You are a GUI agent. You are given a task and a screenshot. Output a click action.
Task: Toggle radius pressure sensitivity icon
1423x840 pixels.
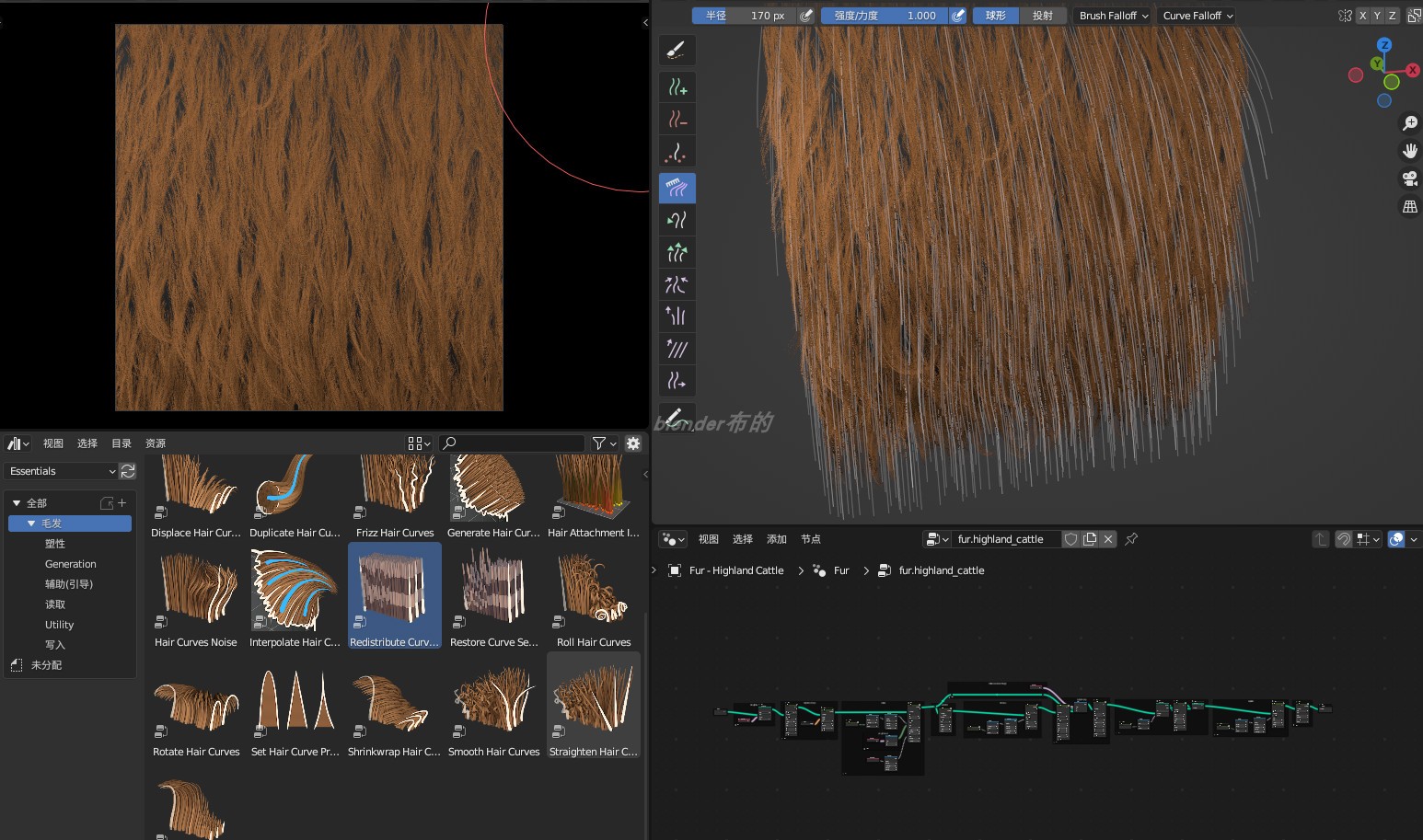click(x=806, y=16)
